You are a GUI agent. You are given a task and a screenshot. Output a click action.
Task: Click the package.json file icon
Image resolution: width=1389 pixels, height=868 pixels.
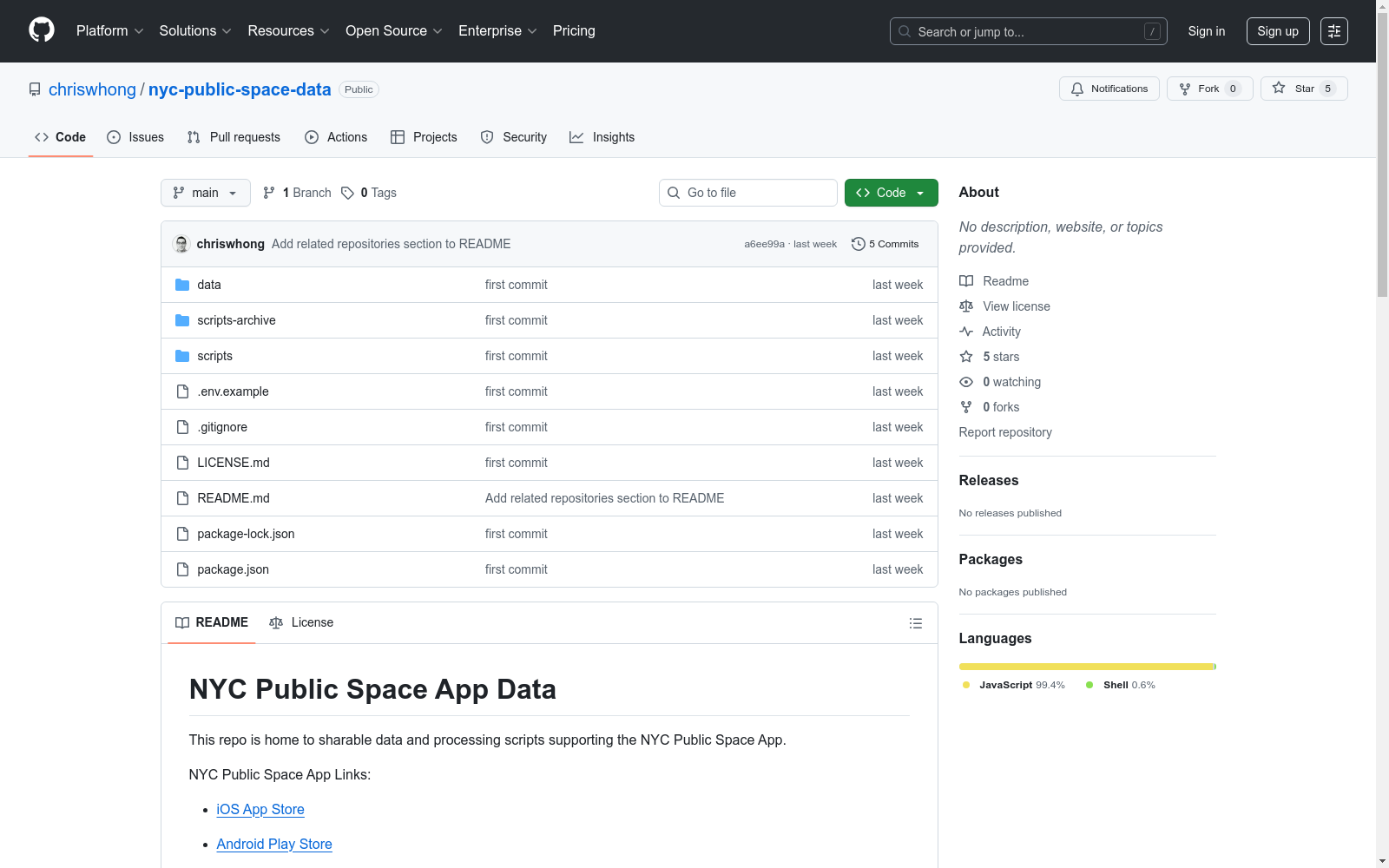pos(182,569)
